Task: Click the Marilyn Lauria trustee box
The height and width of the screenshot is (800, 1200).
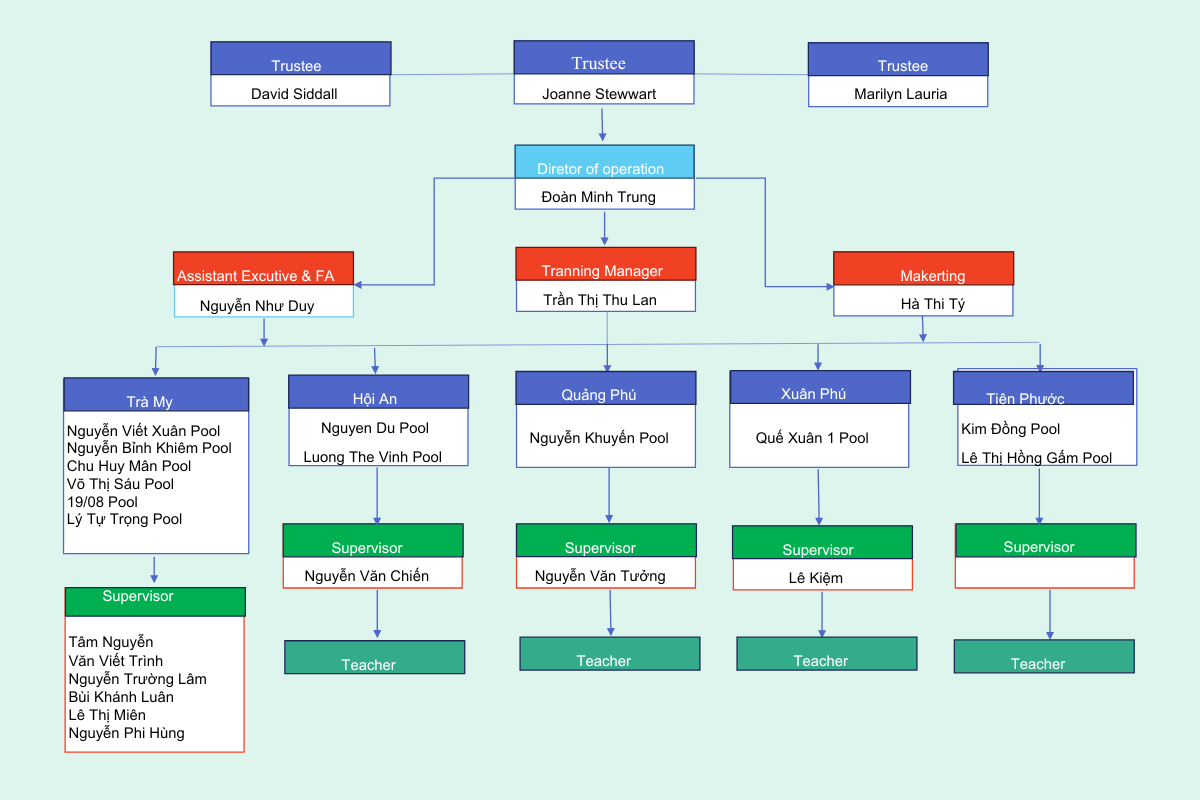Action: pyautogui.click(x=898, y=93)
